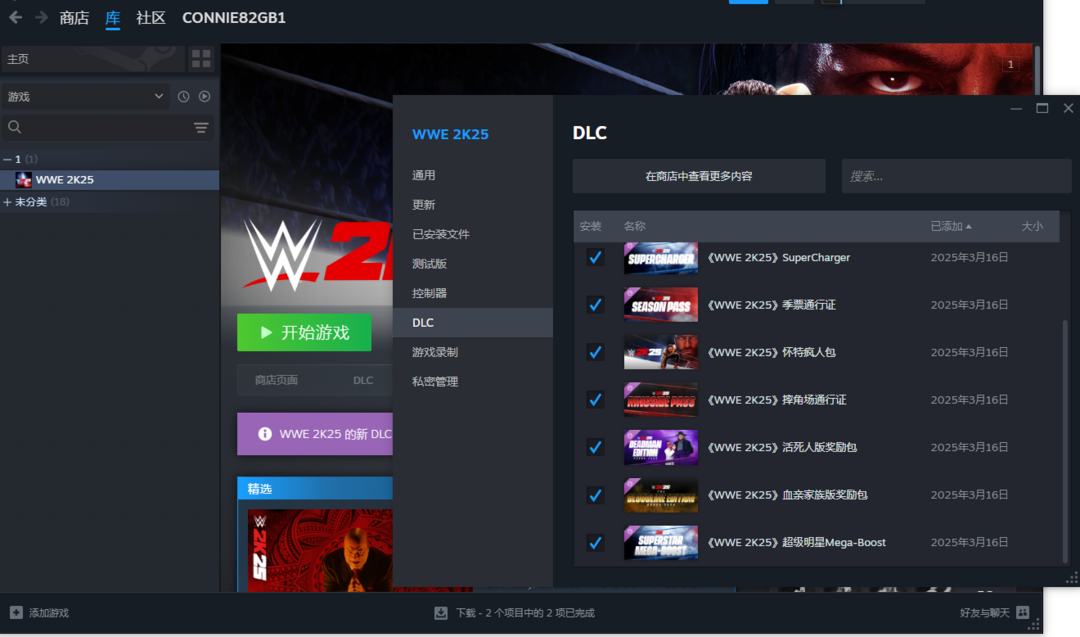Uncheck the SuperCharger DLC install checkbox
1080x637 pixels.
pos(595,258)
